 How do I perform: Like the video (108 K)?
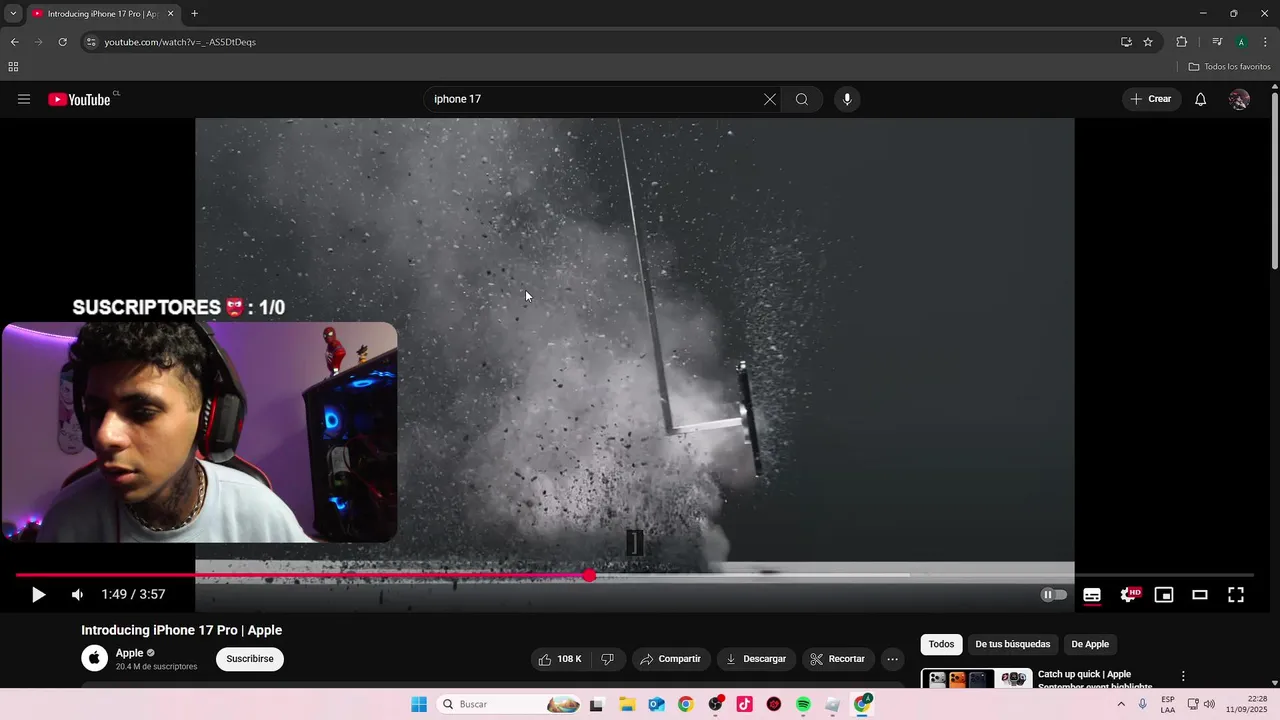tap(560, 659)
